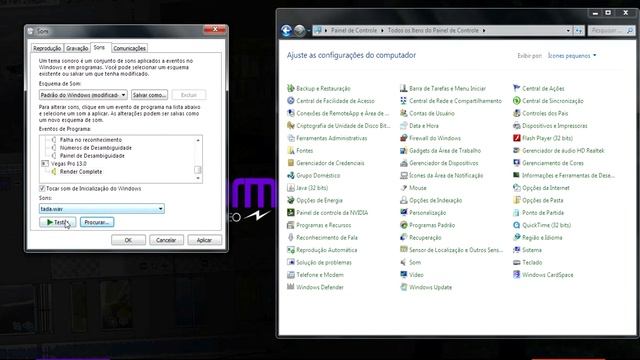Viewport: 640px width, 360px height.
Task: Open Personalização link
Action: tap(427, 213)
